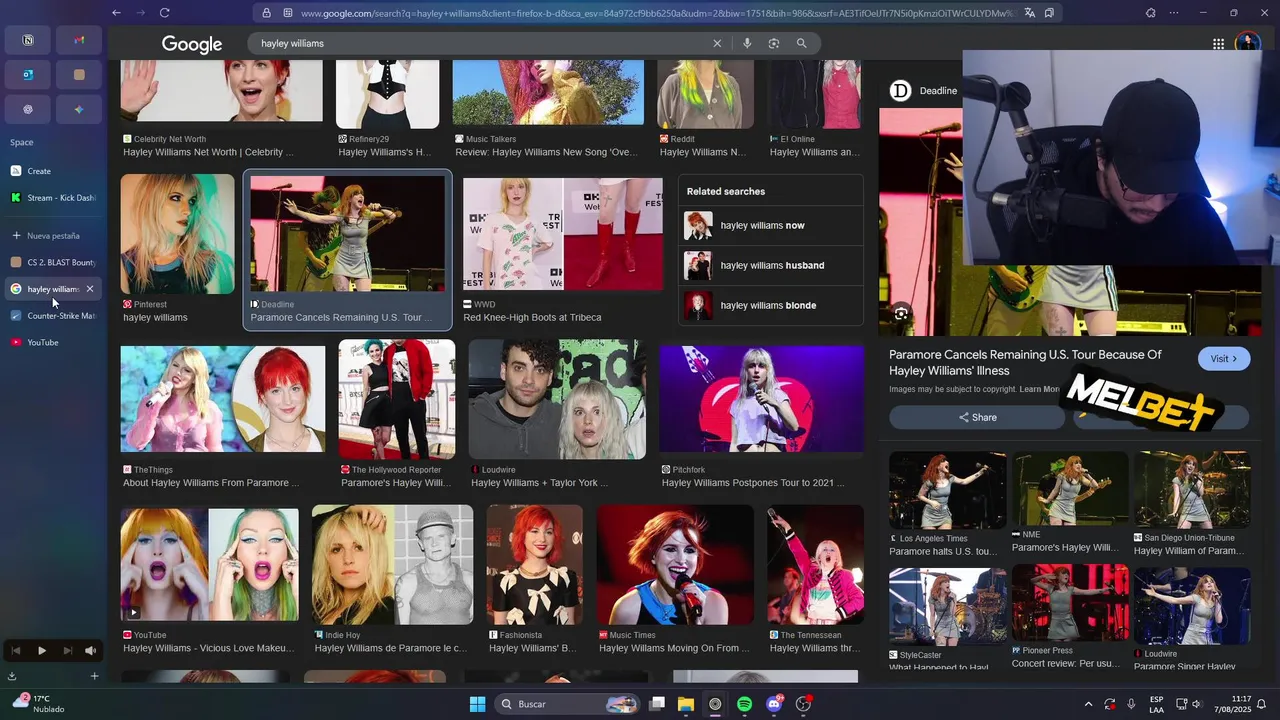Open YouTube Vicious Love Makeup thumbnail
Screen dimensions: 1280x720
coord(210,564)
